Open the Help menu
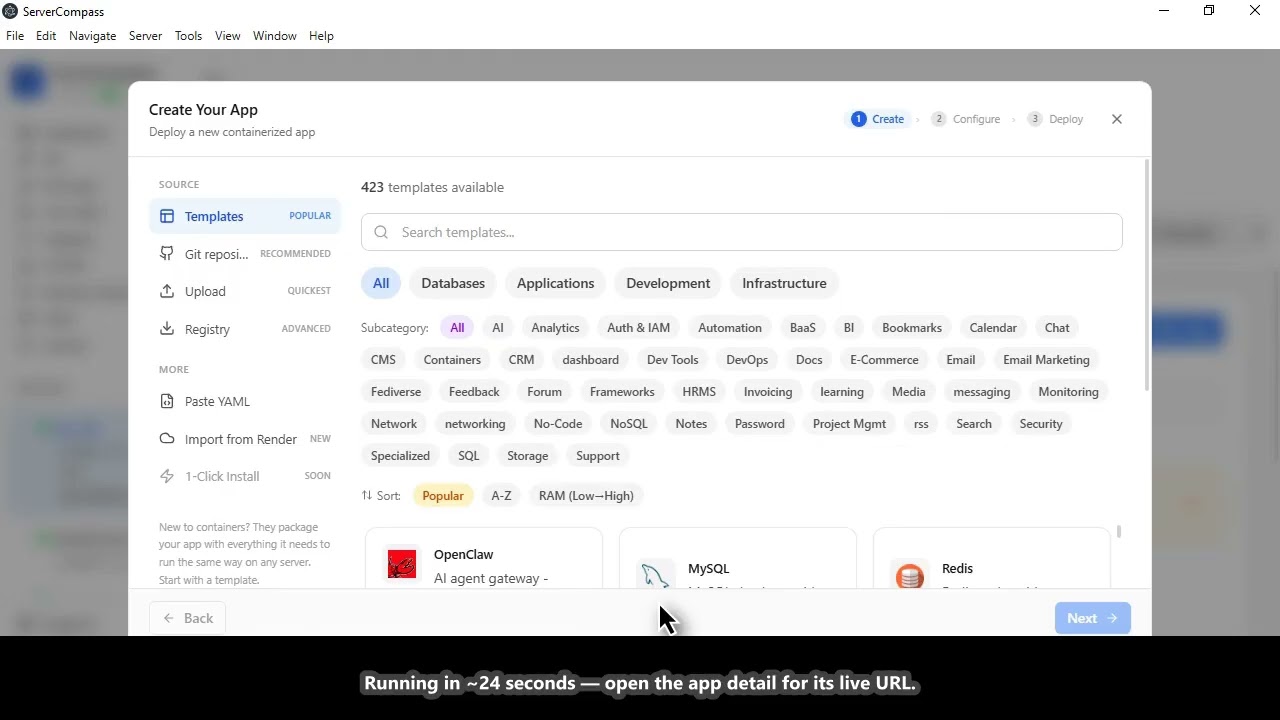The height and width of the screenshot is (720, 1280). (x=321, y=36)
